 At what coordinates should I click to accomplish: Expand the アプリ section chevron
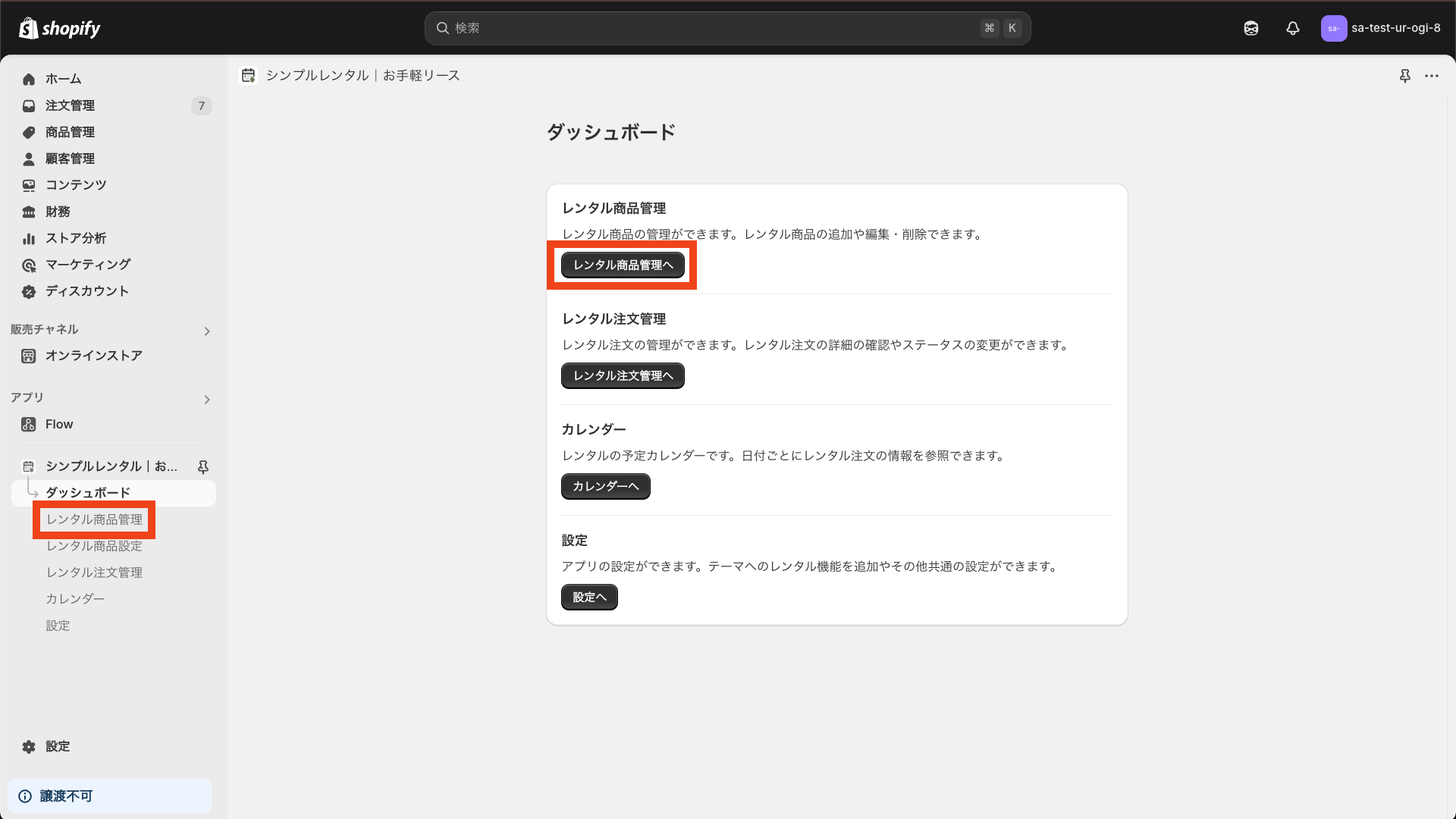[x=207, y=399]
